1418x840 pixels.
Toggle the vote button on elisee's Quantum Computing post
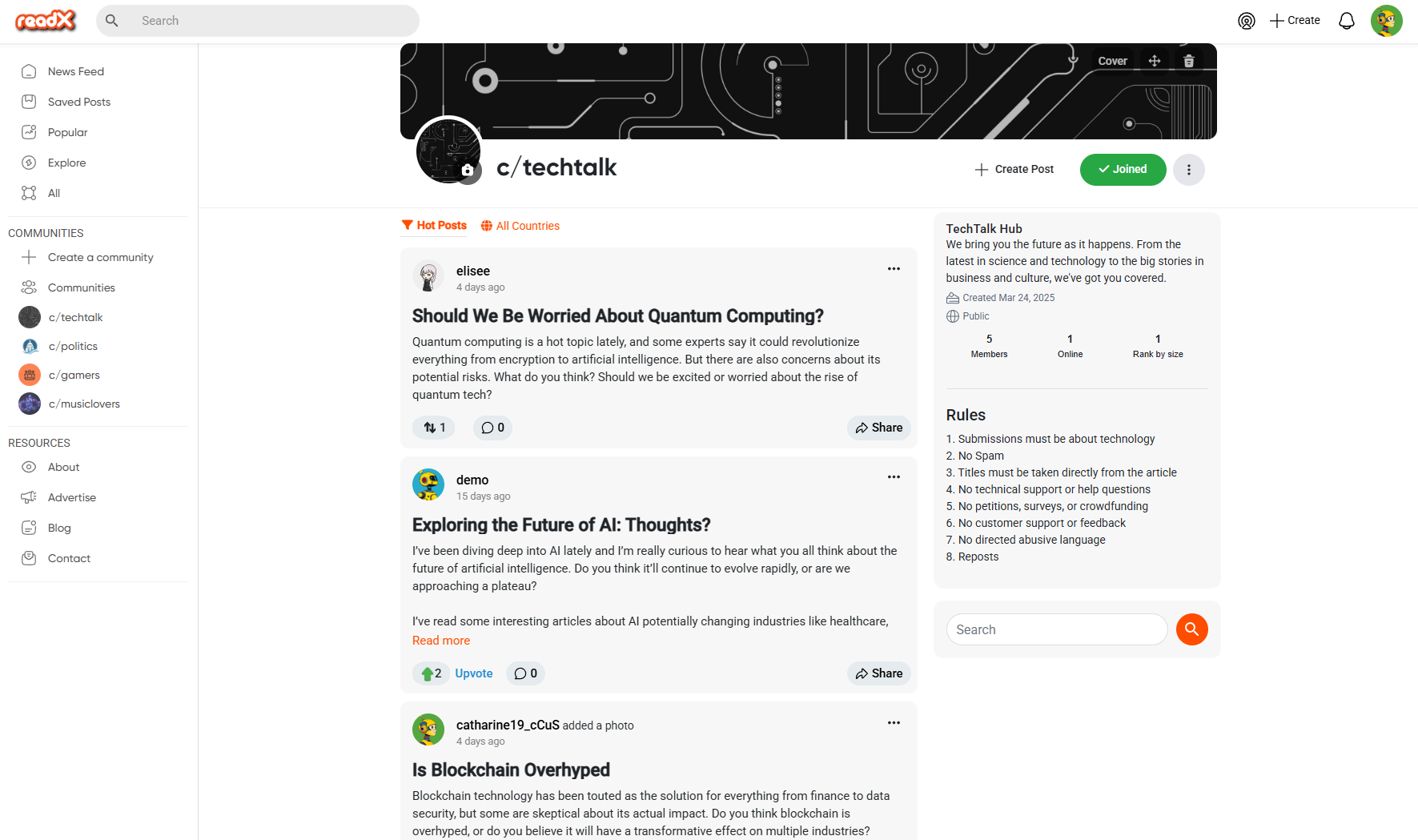(434, 428)
